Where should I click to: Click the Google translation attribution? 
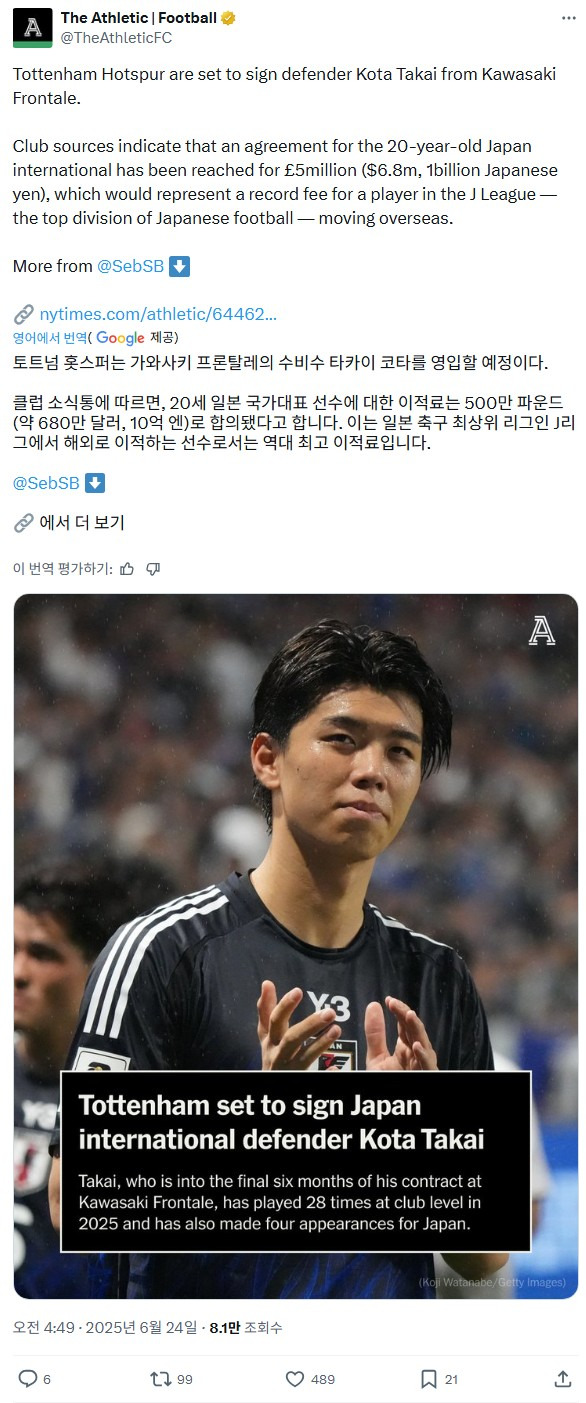(x=120, y=338)
